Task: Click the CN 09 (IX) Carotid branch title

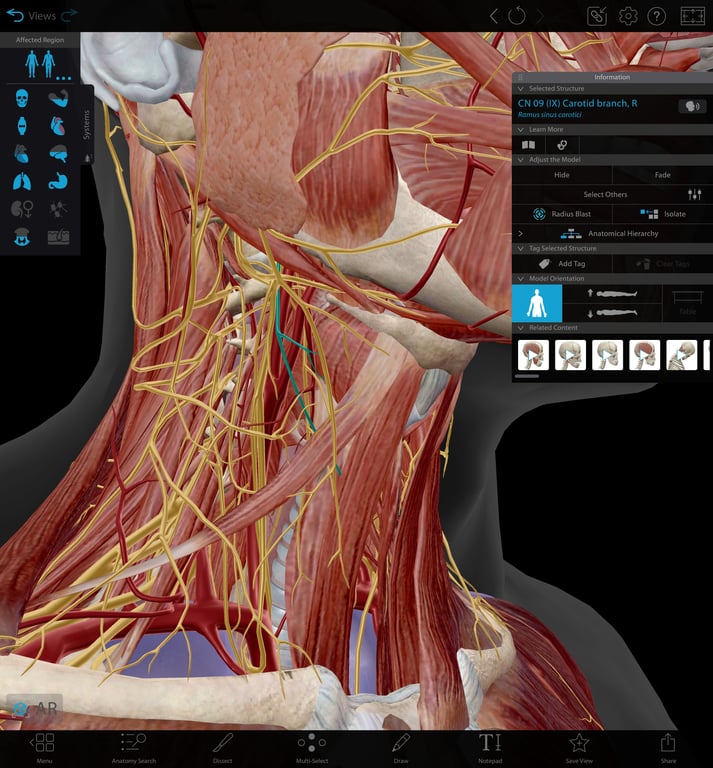Action: point(577,103)
